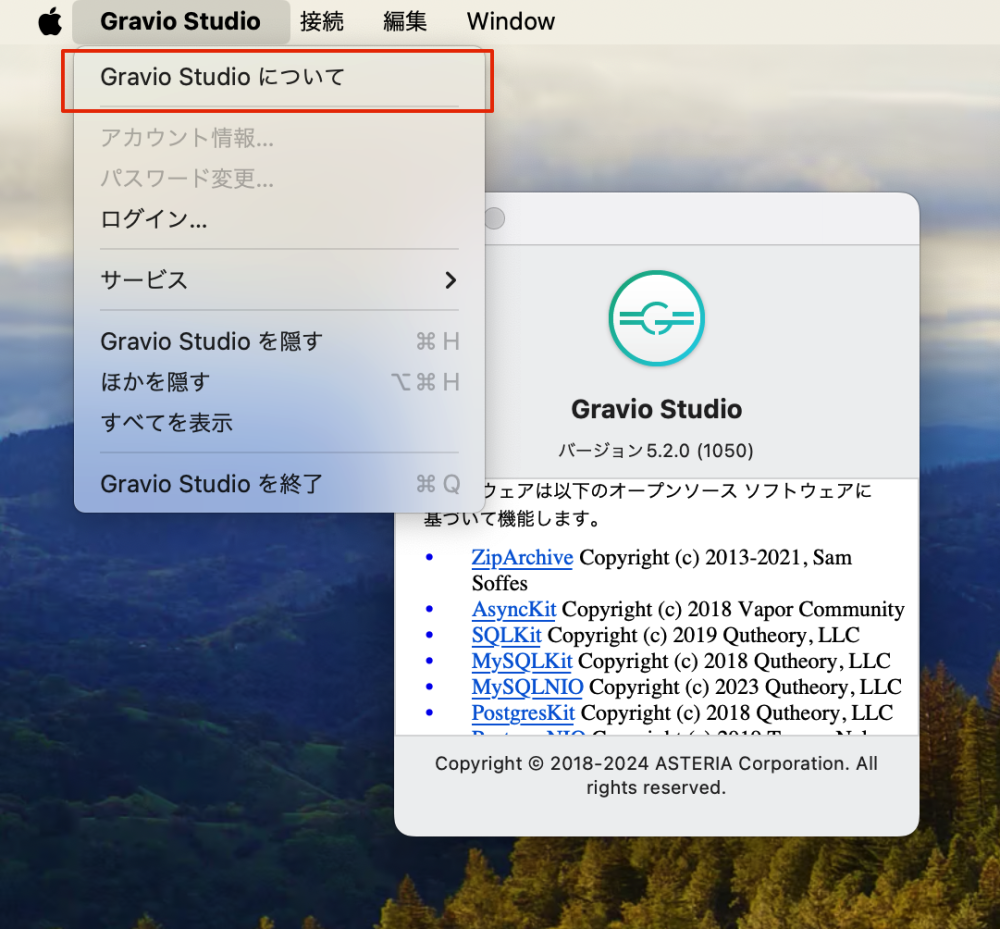Click the ASTERIA Corporation copyright text
The image size is (1000, 929).
point(656,775)
